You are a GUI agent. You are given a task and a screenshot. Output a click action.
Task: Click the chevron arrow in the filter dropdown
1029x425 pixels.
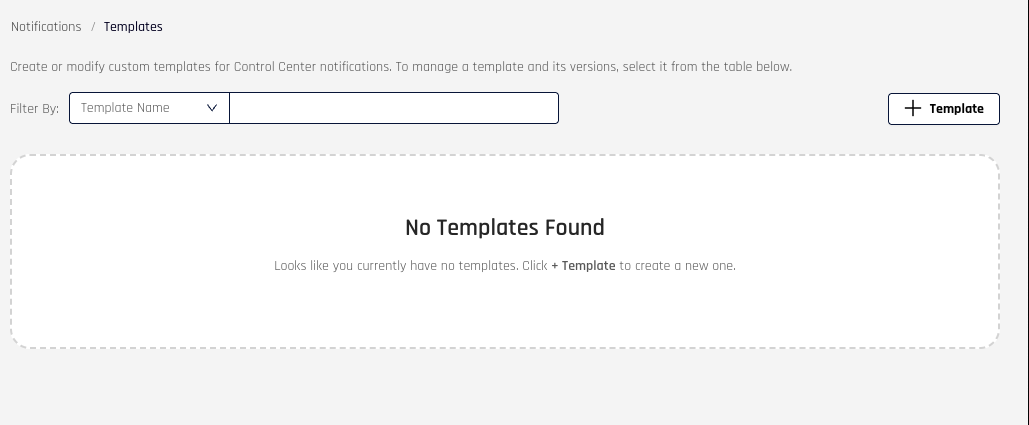click(212, 108)
